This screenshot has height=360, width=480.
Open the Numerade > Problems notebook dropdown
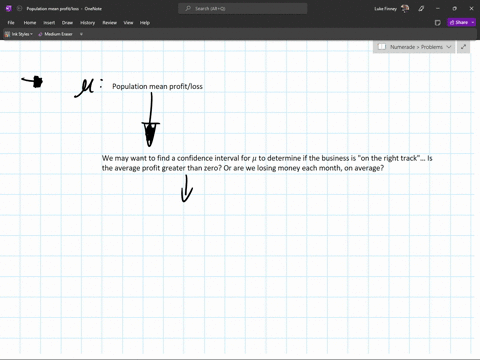tap(414, 47)
